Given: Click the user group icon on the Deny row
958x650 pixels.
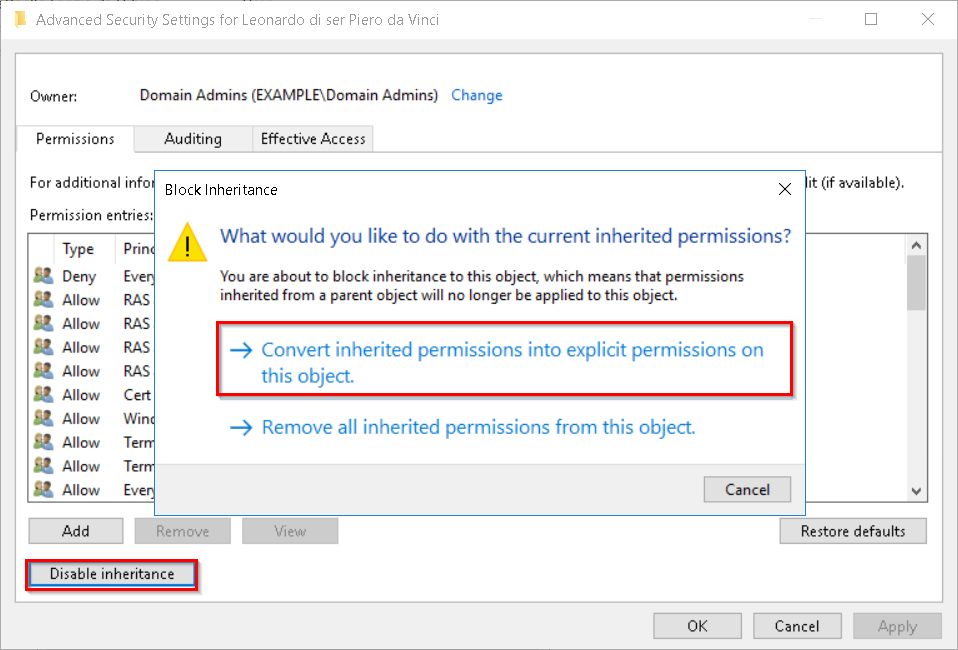Looking at the screenshot, I should [x=43, y=276].
